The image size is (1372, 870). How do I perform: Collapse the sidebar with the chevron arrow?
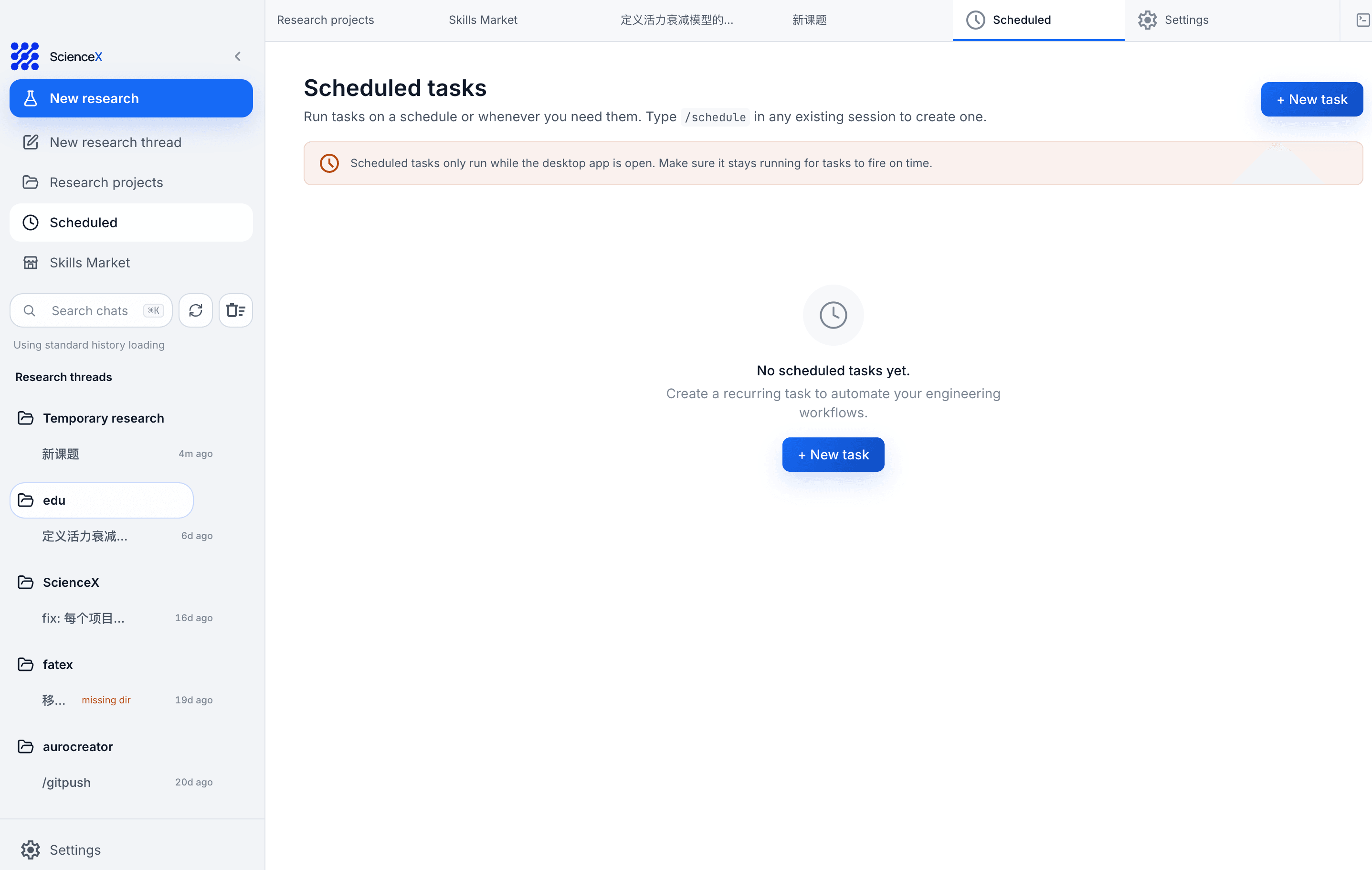coord(238,56)
